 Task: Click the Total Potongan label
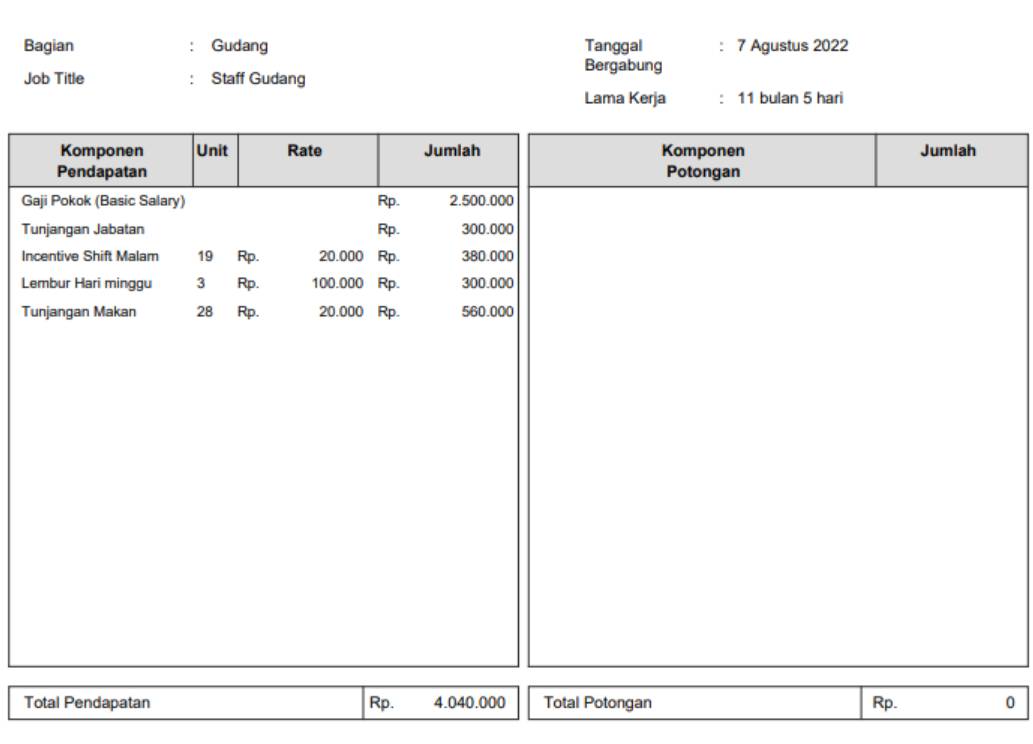(598, 703)
